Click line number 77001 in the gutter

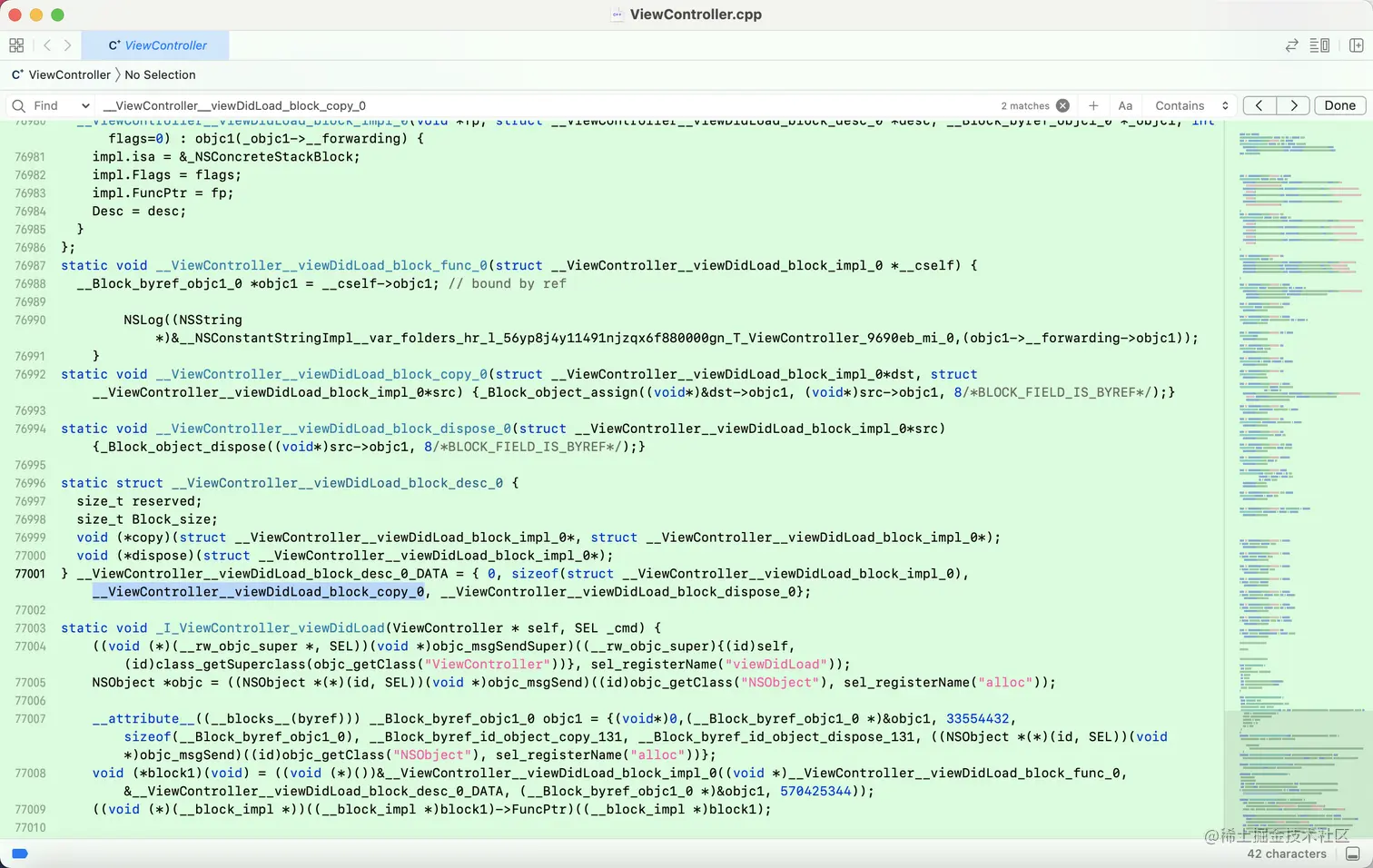tap(30, 574)
